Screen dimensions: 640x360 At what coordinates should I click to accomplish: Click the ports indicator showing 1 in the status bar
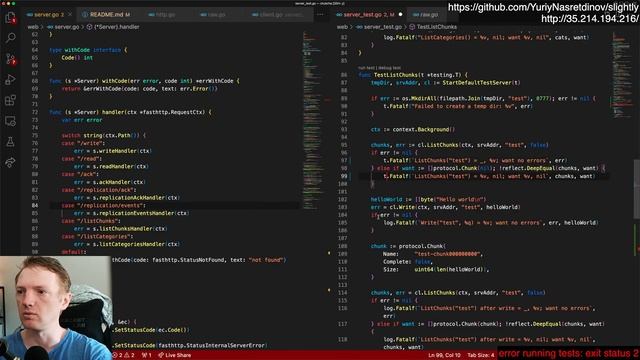(147, 355)
